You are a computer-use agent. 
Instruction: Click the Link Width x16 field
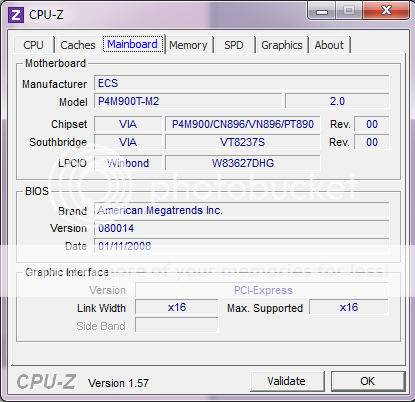[177, 307]
